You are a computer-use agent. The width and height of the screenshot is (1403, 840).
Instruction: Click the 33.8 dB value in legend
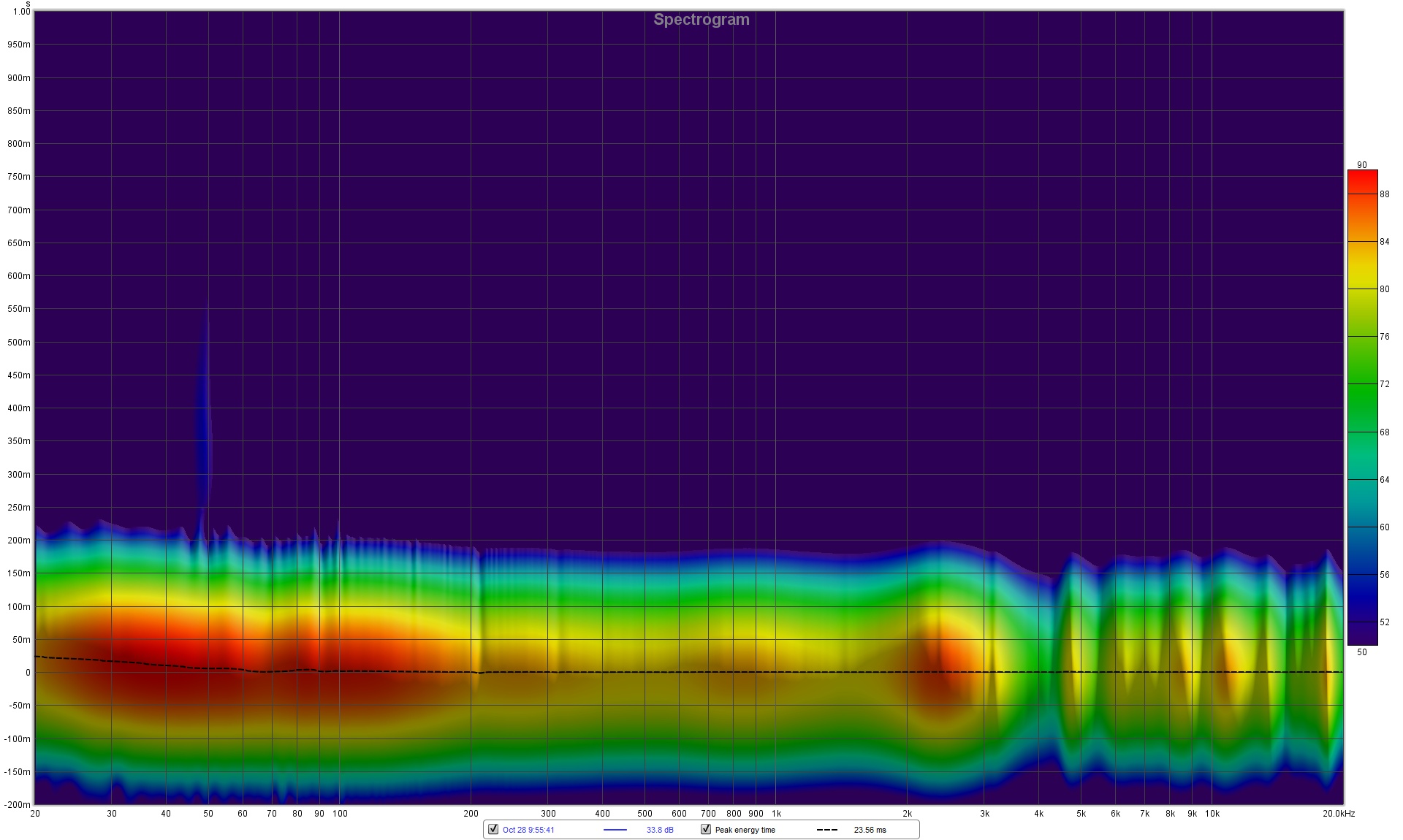(660, 830)
